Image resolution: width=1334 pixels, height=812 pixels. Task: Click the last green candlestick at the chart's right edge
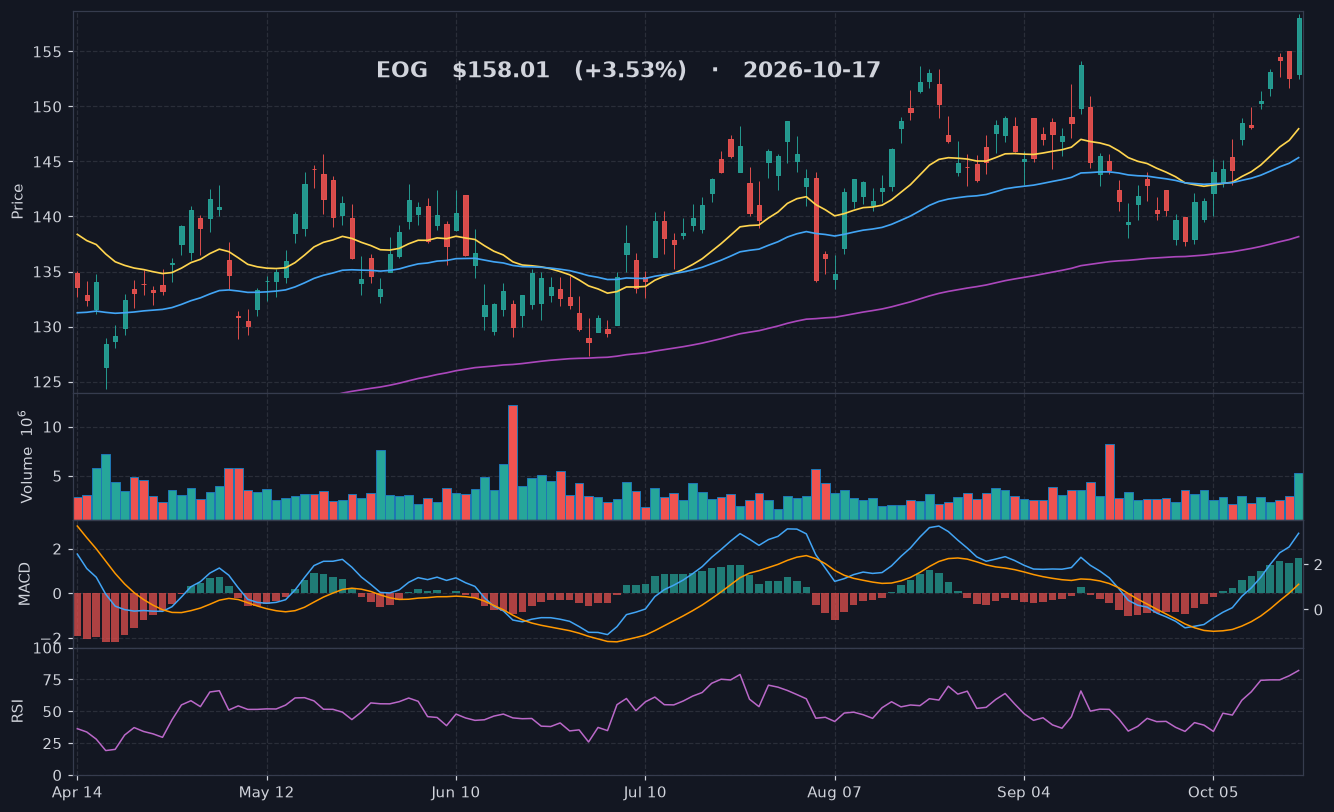1299,46
